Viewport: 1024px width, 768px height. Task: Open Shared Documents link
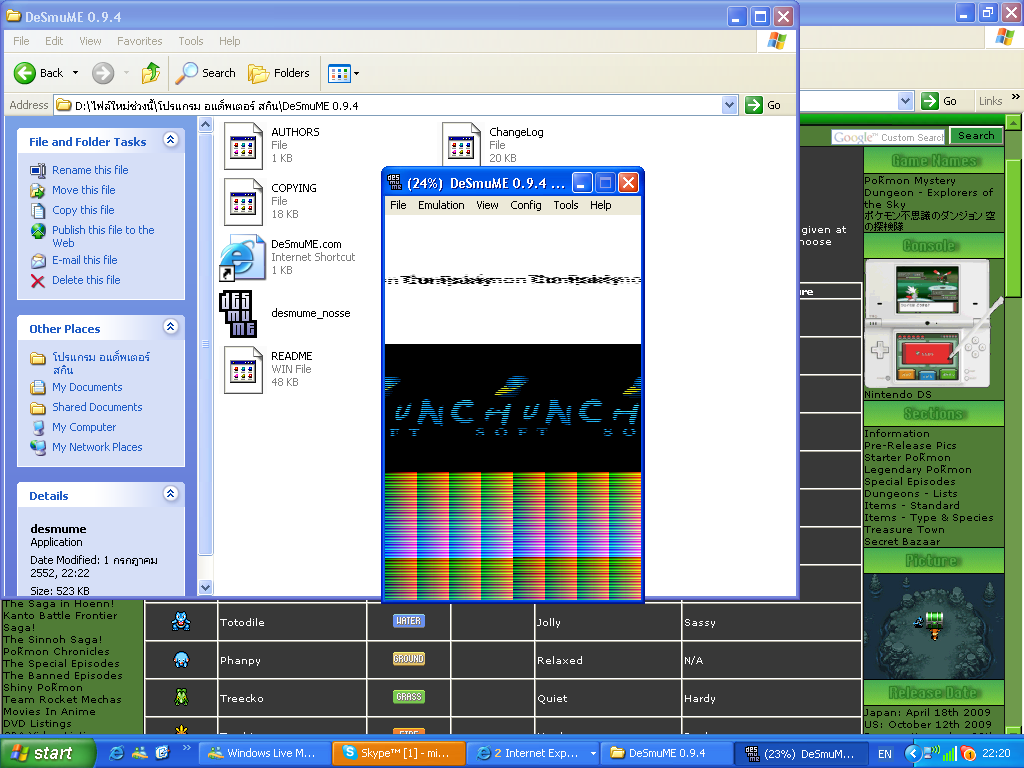click(97, 408)
